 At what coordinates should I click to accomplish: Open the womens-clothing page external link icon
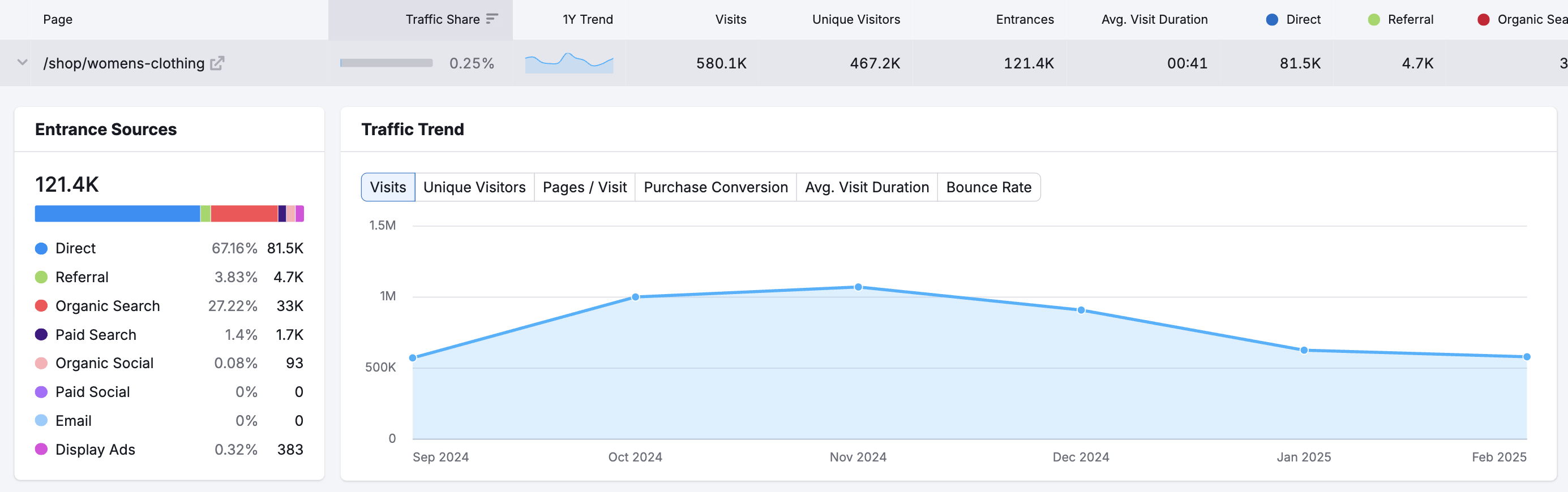(x=217, y=63)
